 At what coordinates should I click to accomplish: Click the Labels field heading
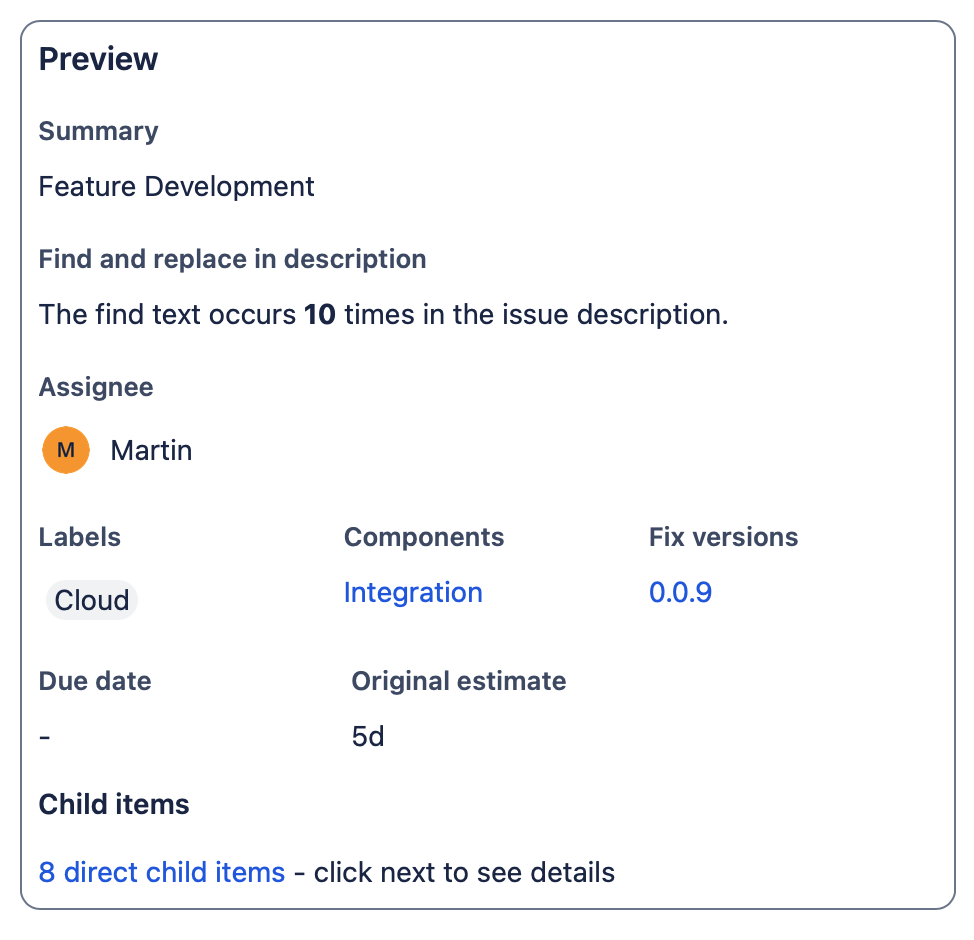click(x=80, y=537)
